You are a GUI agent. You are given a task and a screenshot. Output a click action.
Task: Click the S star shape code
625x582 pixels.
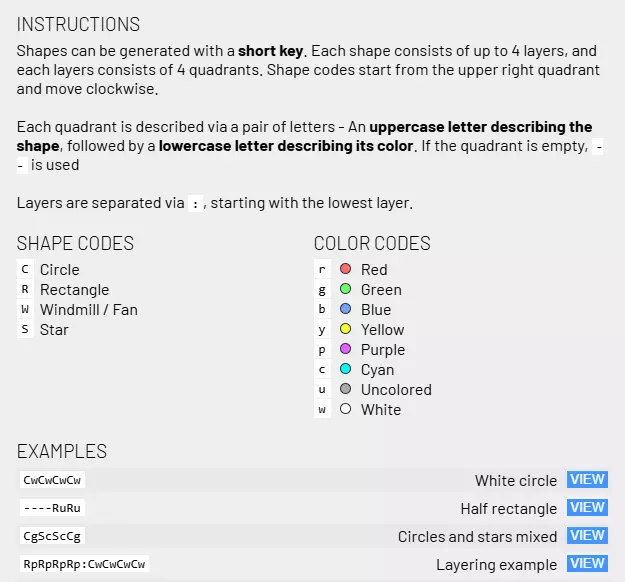tap(26, 330)
